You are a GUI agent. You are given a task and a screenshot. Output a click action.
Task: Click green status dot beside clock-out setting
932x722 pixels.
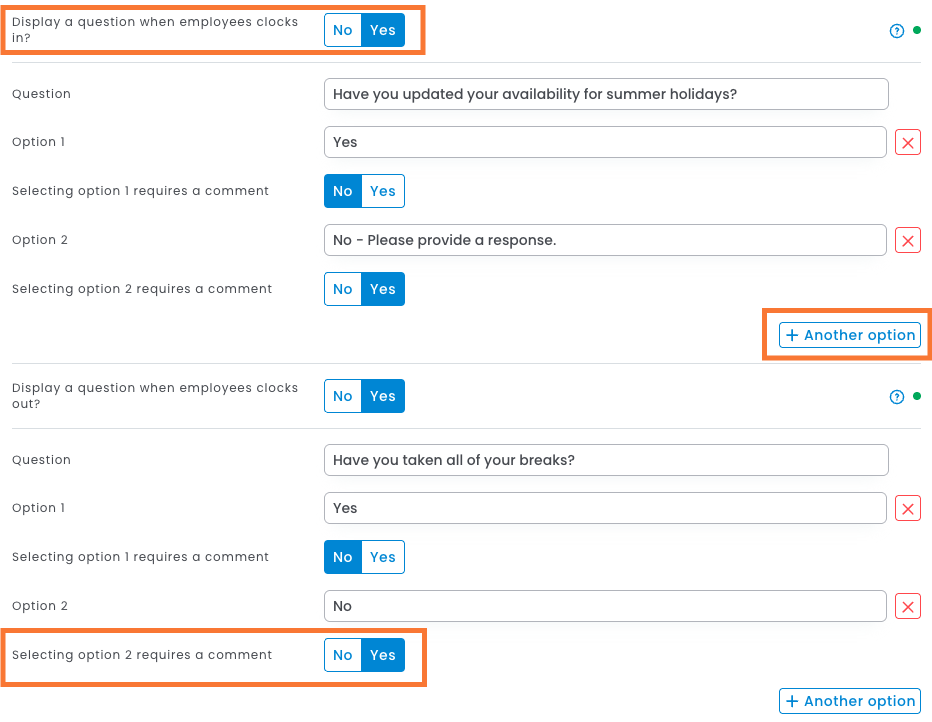coord(917,396)
